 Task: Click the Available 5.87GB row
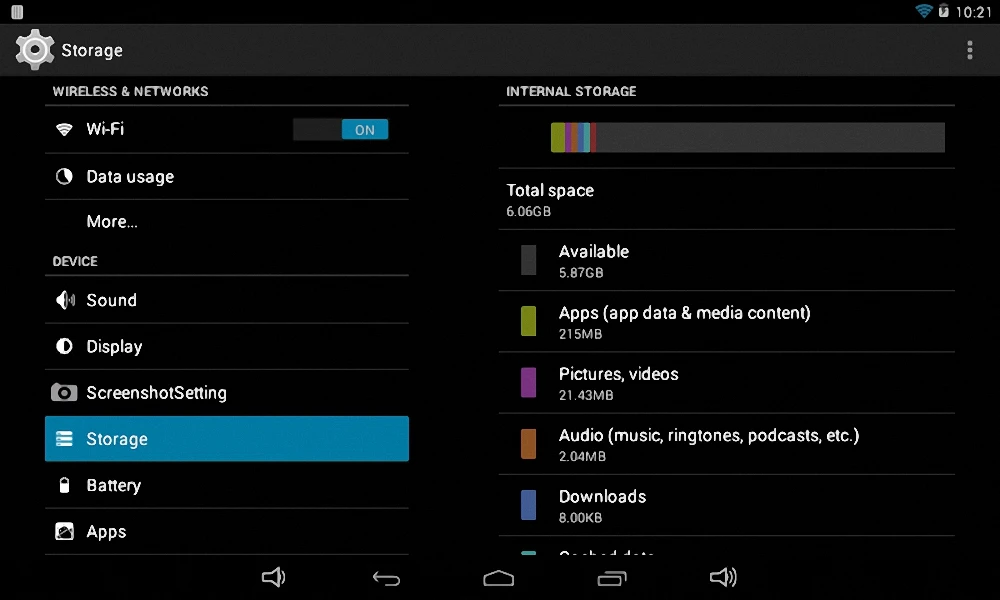pos(727,260)
